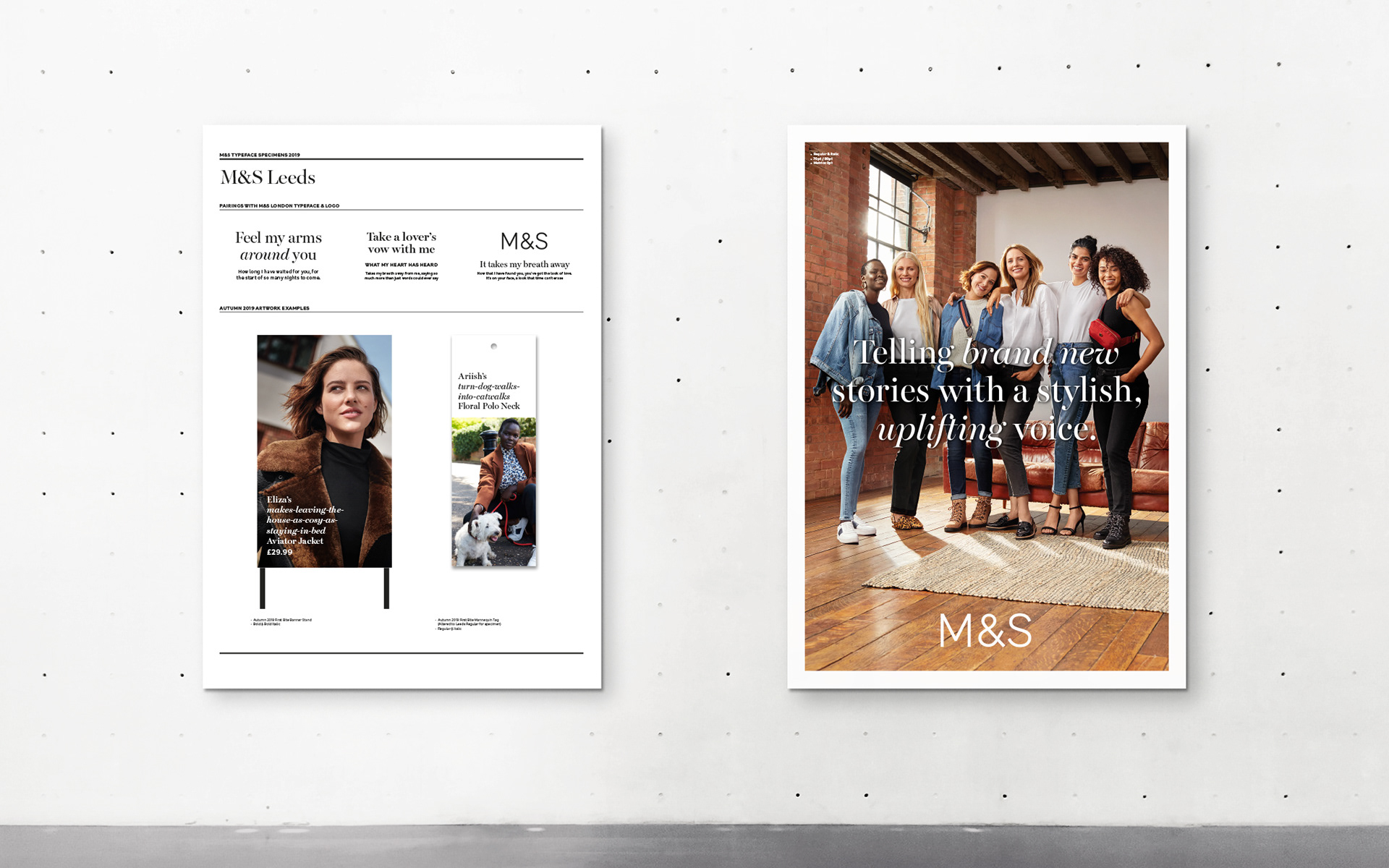
Task: Click the 'Feel my arms around you' sample
Action: pos(279,246)
